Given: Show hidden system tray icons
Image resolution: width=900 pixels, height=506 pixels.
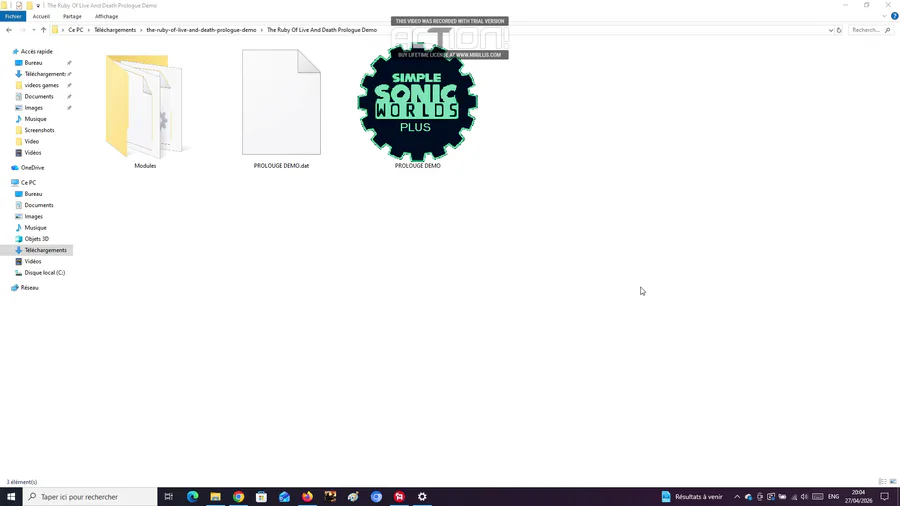Looking at the screenshot, I should pyautogui.click(x=737, y=497).
